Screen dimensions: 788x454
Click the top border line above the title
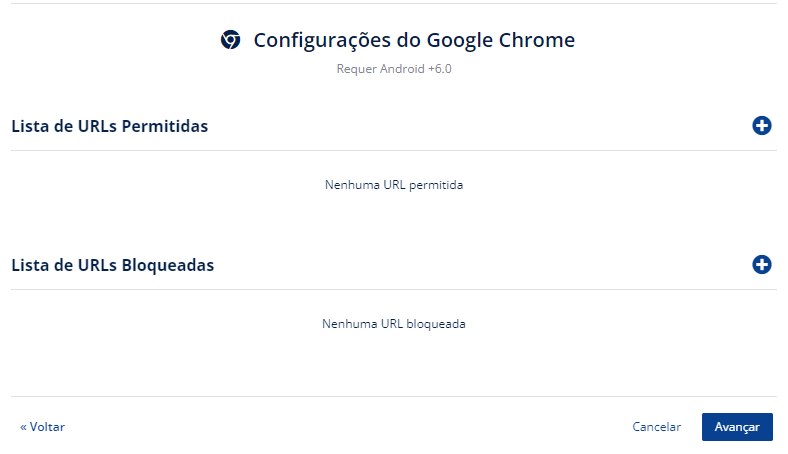(394, 4)
